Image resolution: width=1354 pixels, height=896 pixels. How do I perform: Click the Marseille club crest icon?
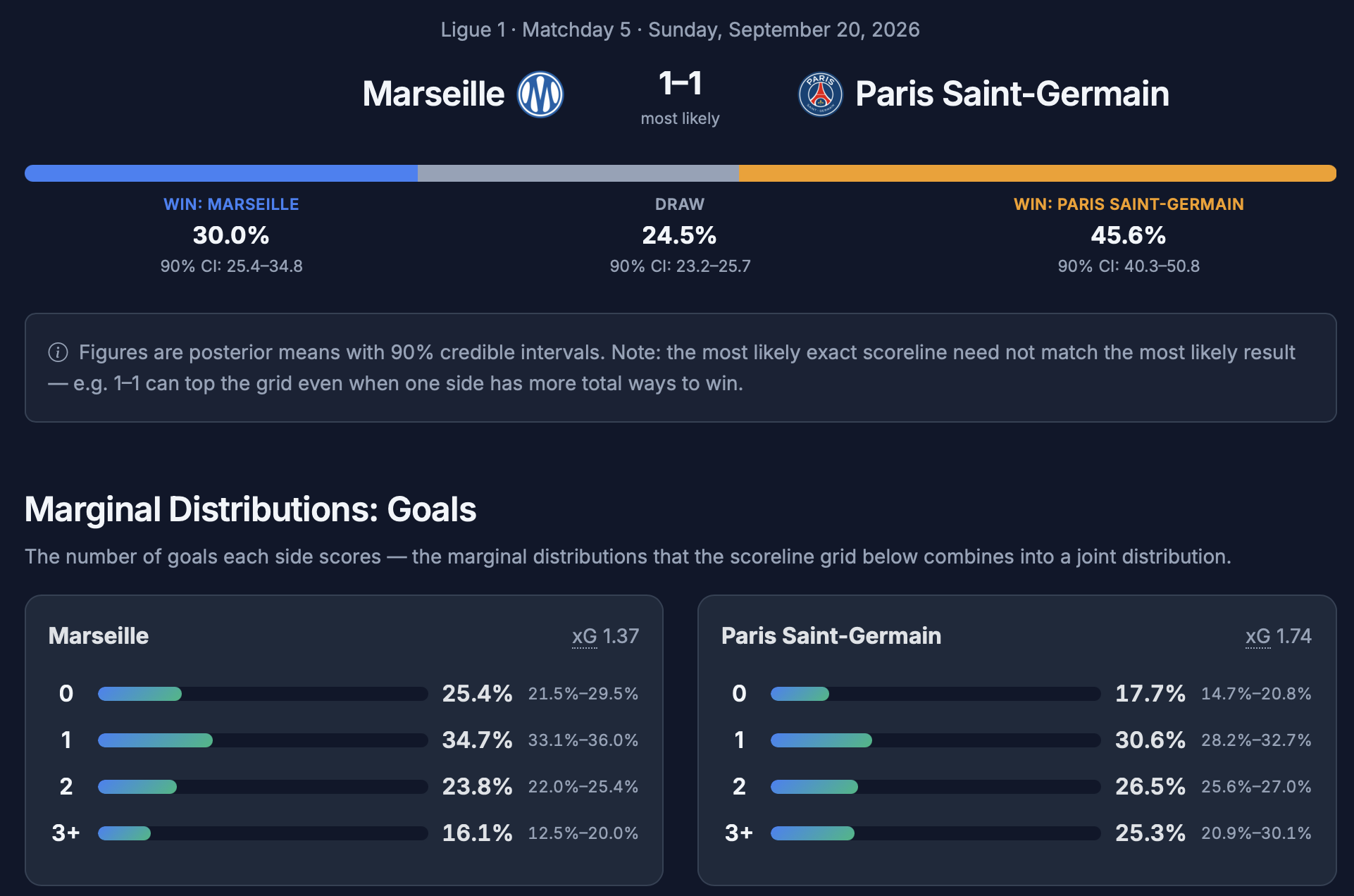pos(540,94)
